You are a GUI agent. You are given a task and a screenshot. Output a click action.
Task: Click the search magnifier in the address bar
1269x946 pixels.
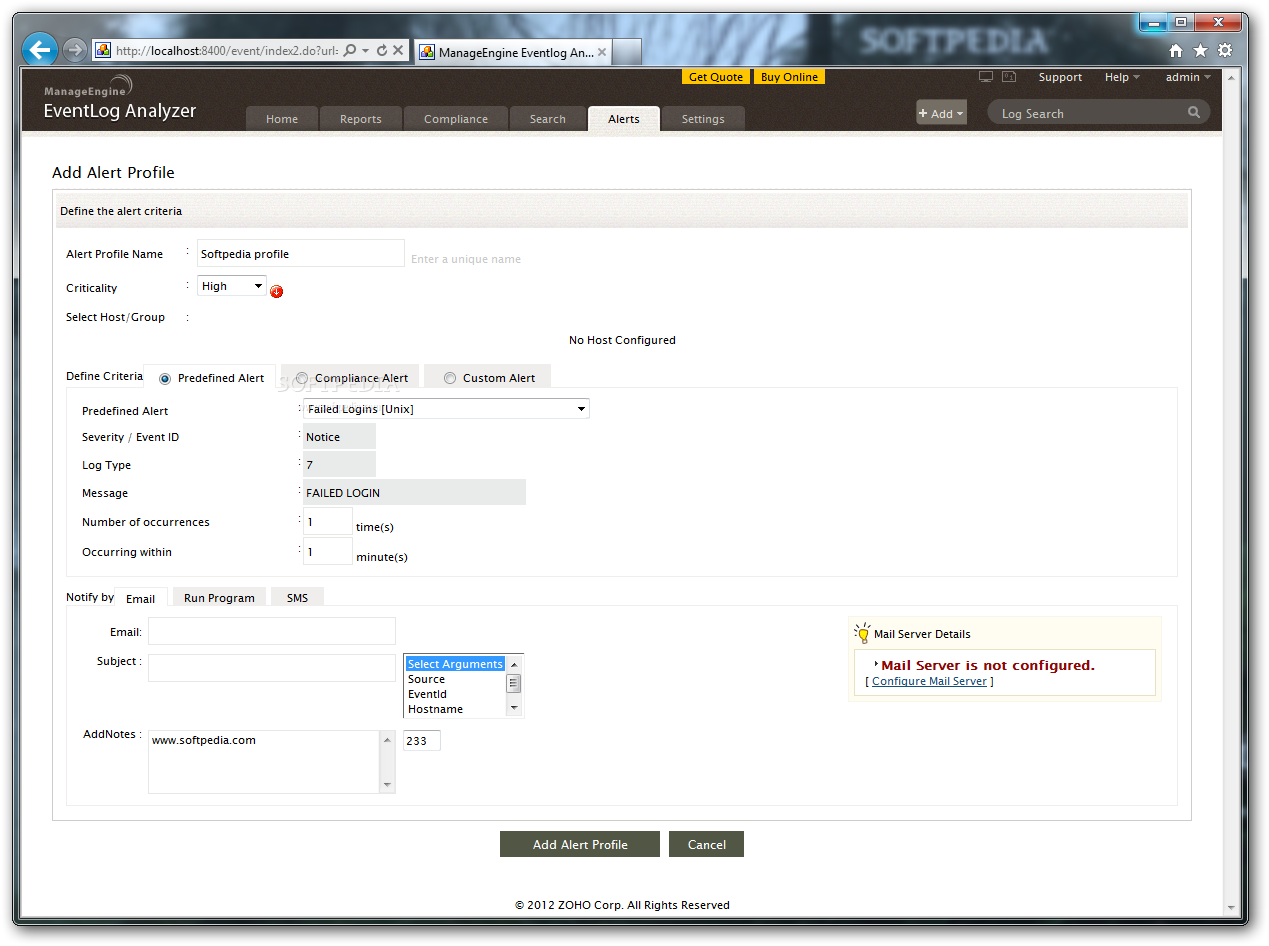(350, 50)
